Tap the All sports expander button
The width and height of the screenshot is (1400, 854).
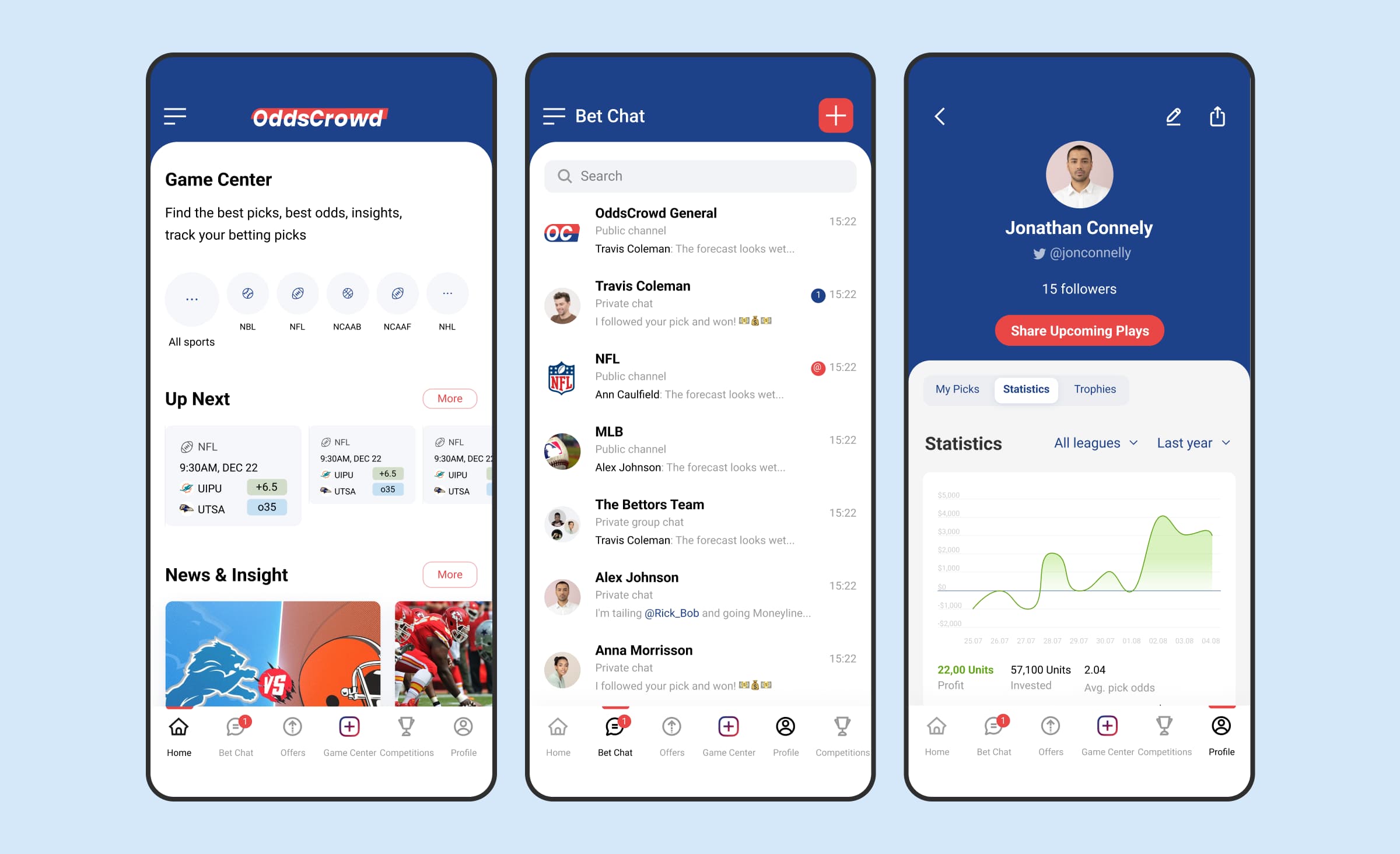(192, 296)
